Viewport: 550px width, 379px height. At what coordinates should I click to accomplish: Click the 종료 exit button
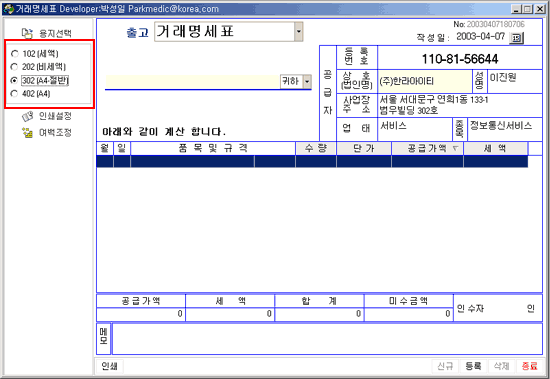(529, 366)
